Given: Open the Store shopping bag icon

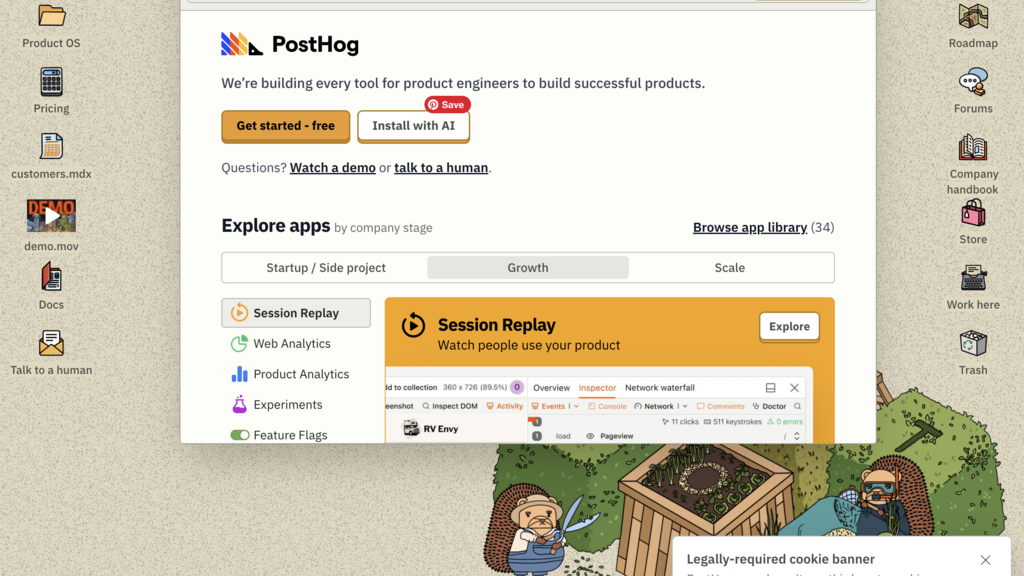Looking at the screenshot, I should (973, 214).
